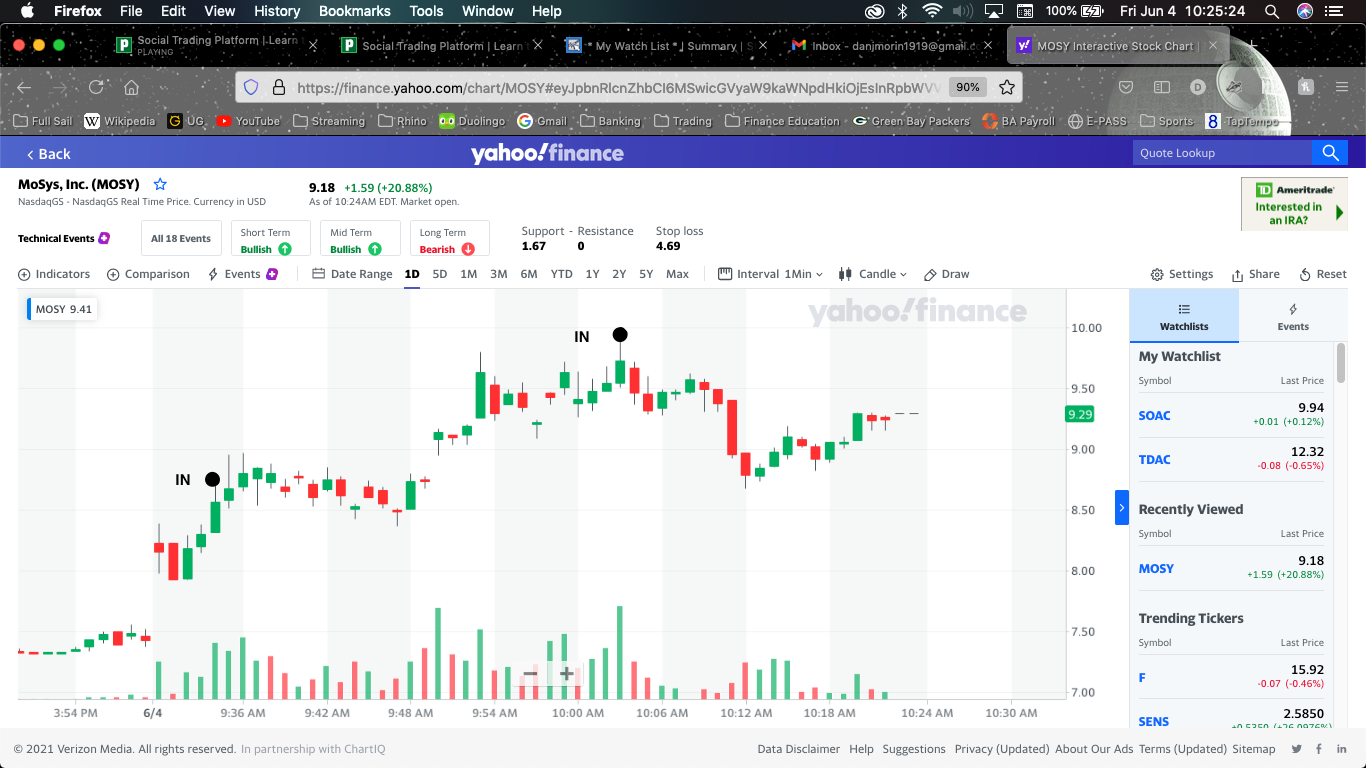This screenshot has height=768, width=1366.
Task: Select 5Y chart range
Action: point(646,274)
